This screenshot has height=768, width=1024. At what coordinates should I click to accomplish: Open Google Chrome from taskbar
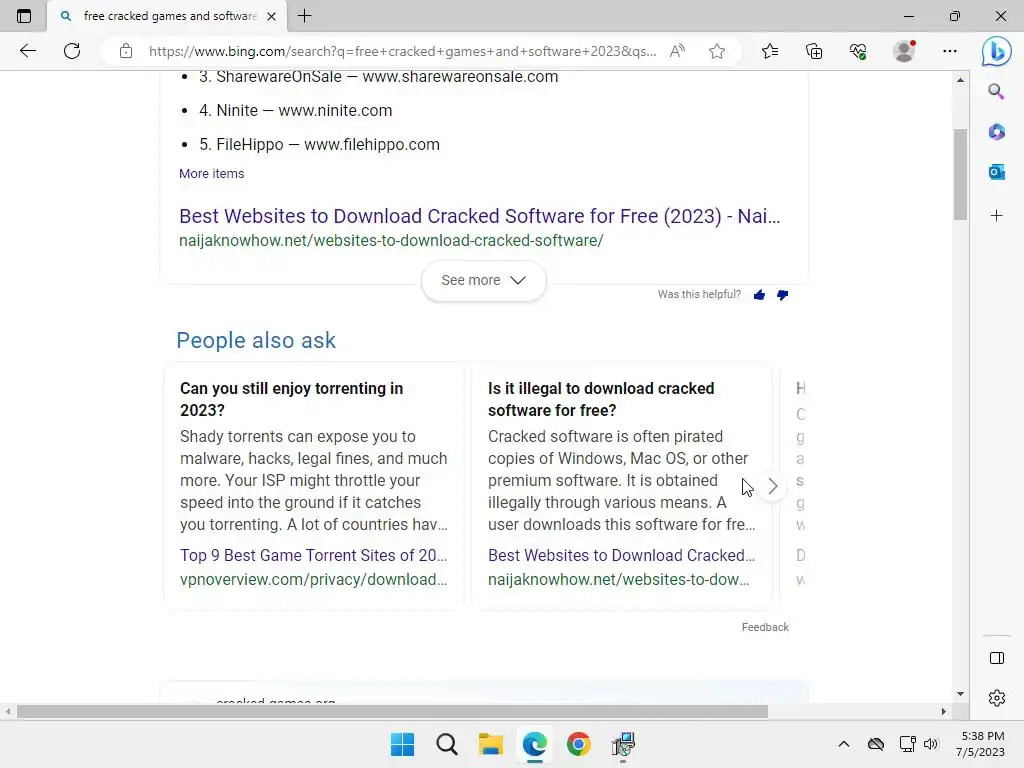click(x=579, y=744)
